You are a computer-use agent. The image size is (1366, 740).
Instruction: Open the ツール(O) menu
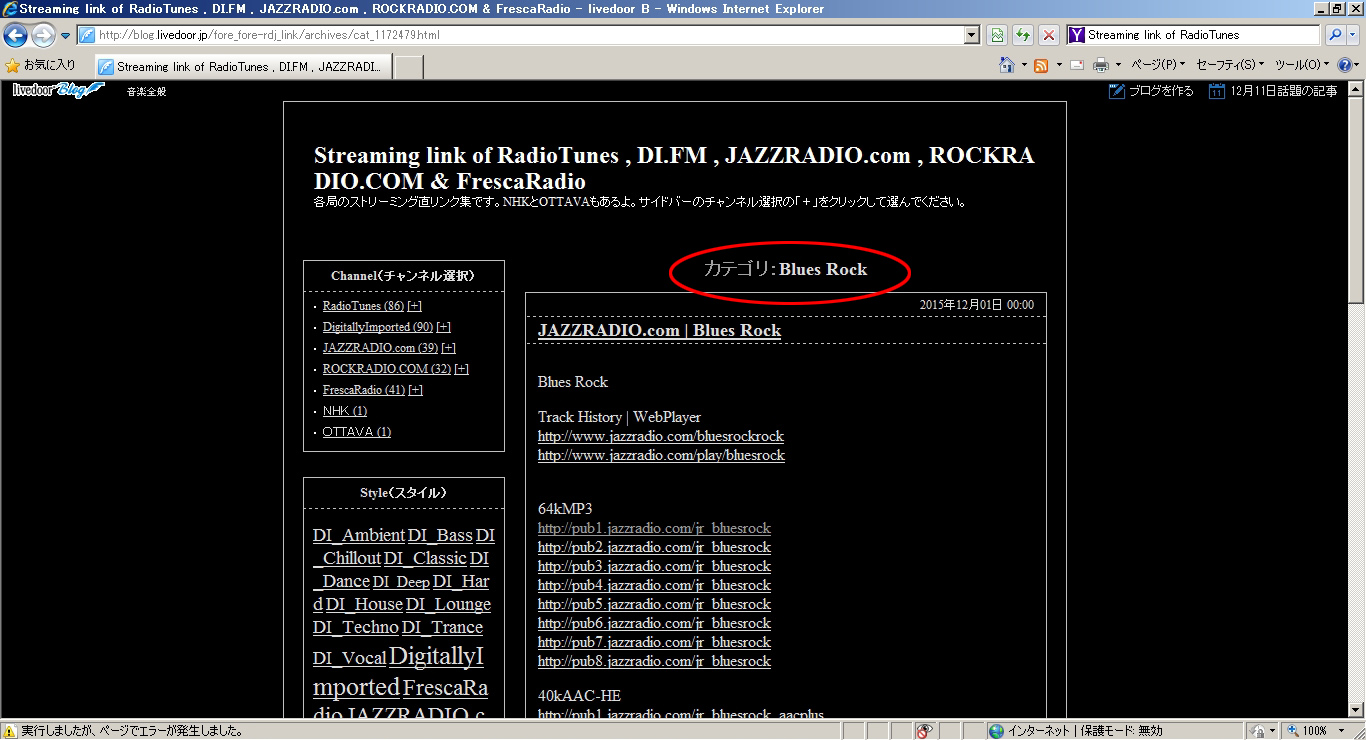pos(1302,65)
